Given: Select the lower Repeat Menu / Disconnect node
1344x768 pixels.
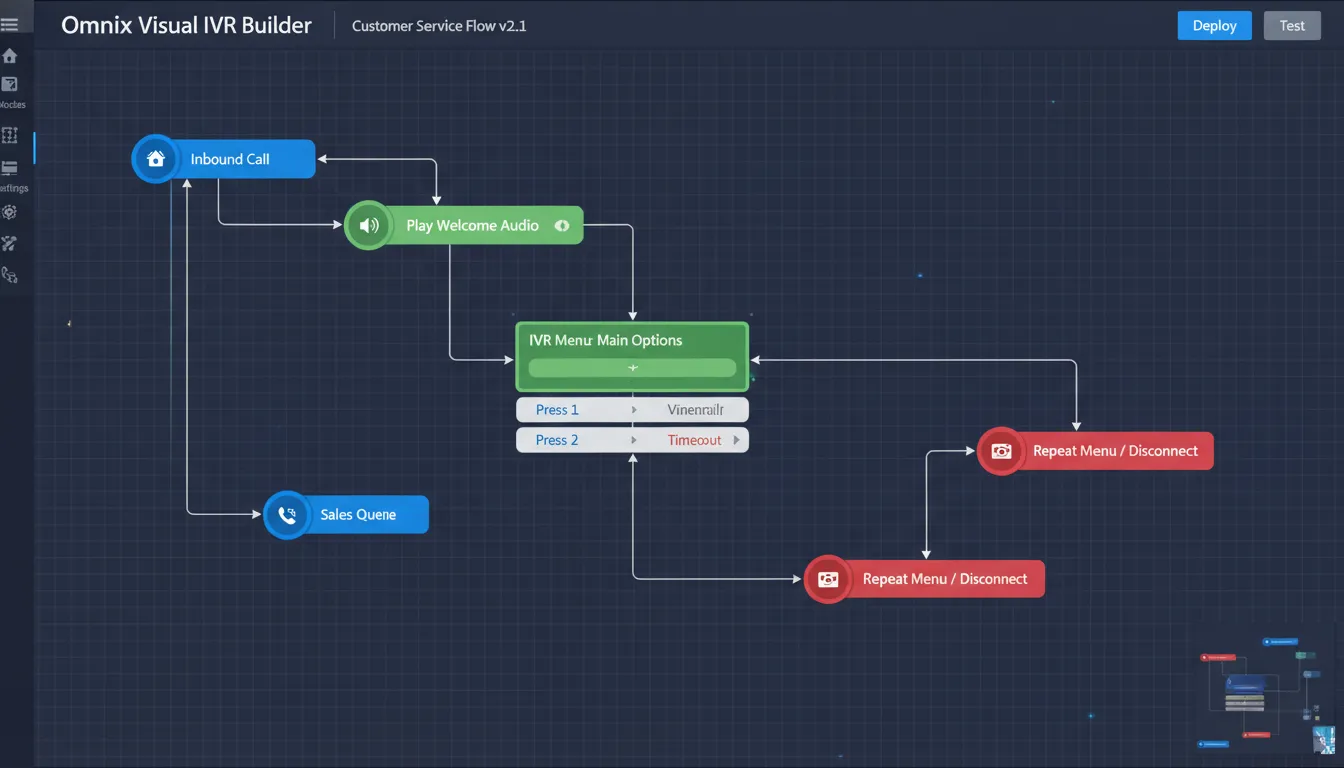Looking at the screenshot, I should 924,579.
